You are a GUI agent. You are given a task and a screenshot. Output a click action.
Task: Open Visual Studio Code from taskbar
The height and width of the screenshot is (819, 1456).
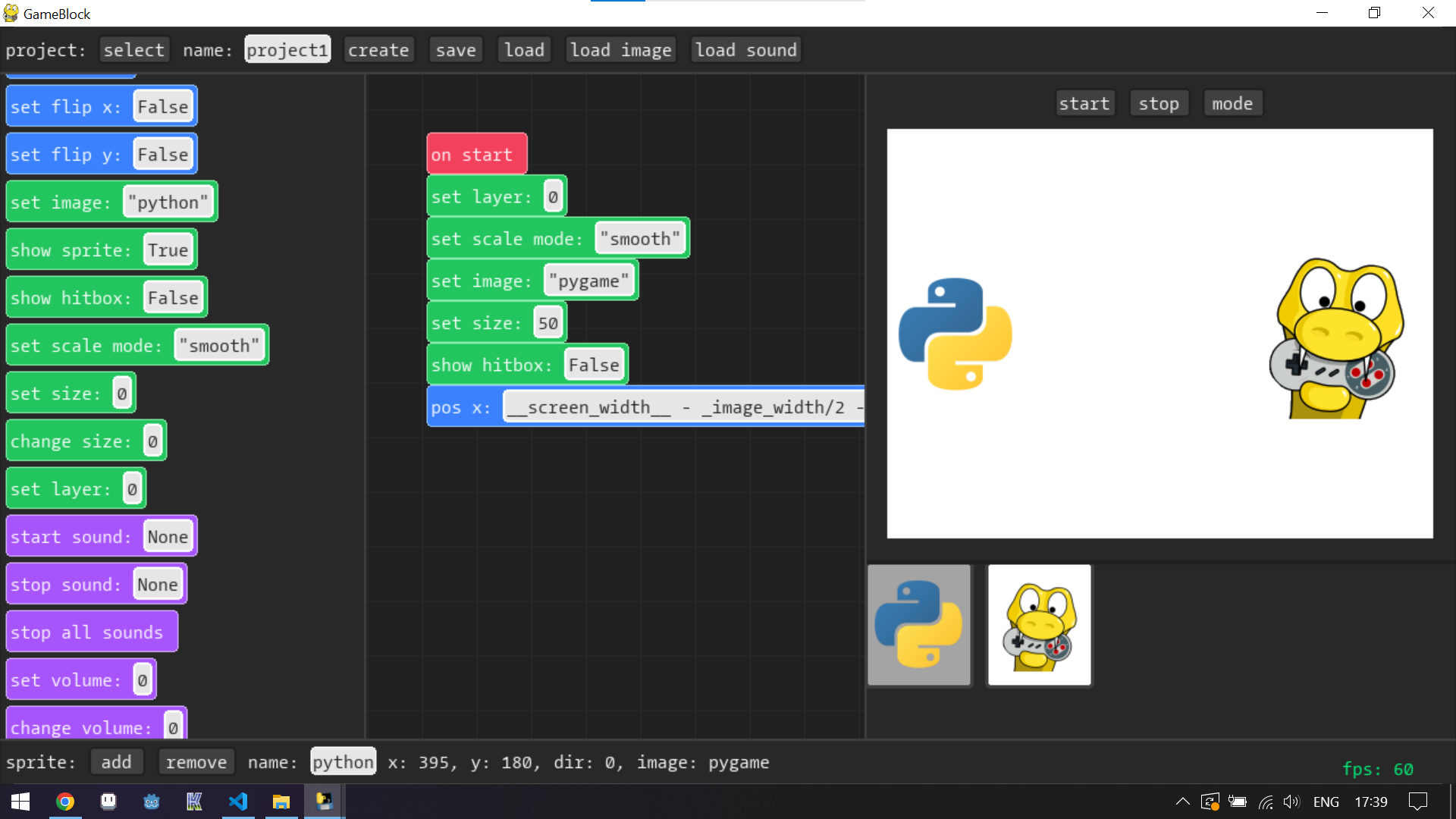point(238,802)
